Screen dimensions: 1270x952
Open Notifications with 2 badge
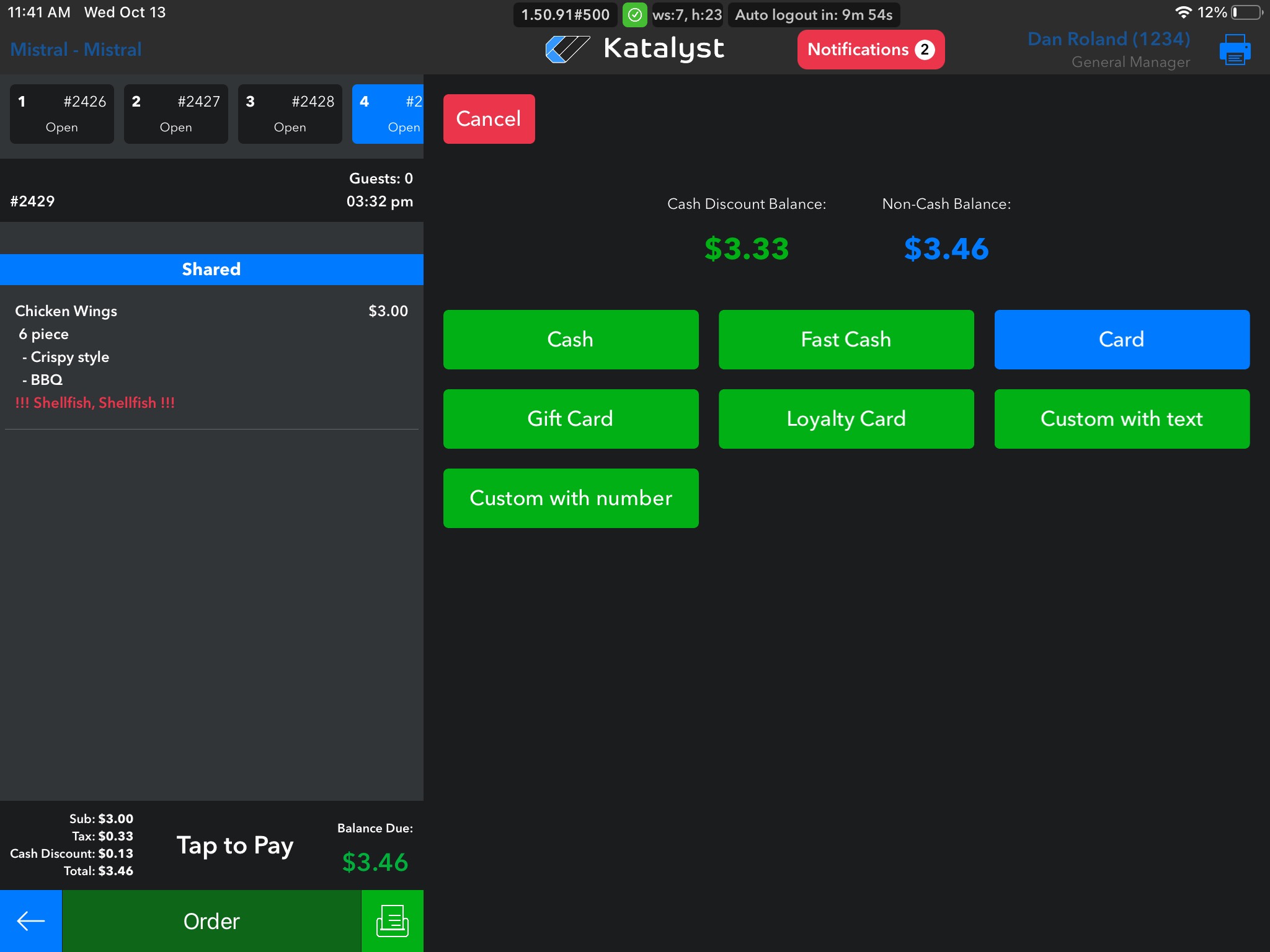(870, 50)
